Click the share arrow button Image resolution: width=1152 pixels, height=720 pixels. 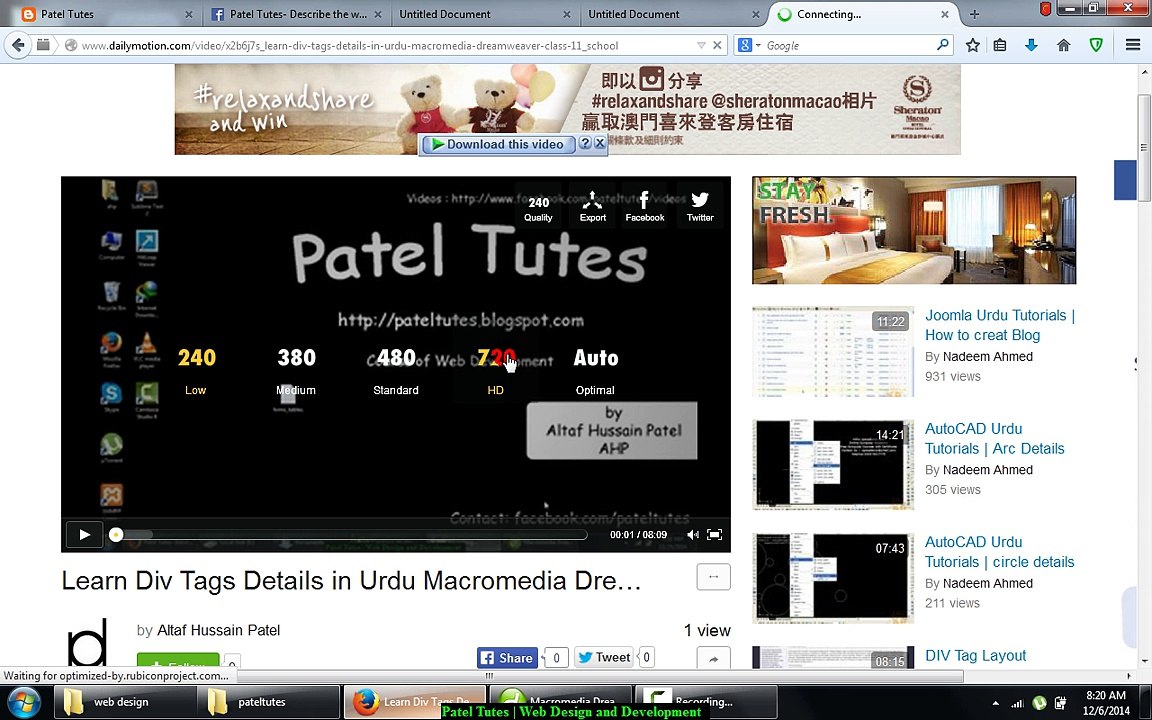coord(713,658)
